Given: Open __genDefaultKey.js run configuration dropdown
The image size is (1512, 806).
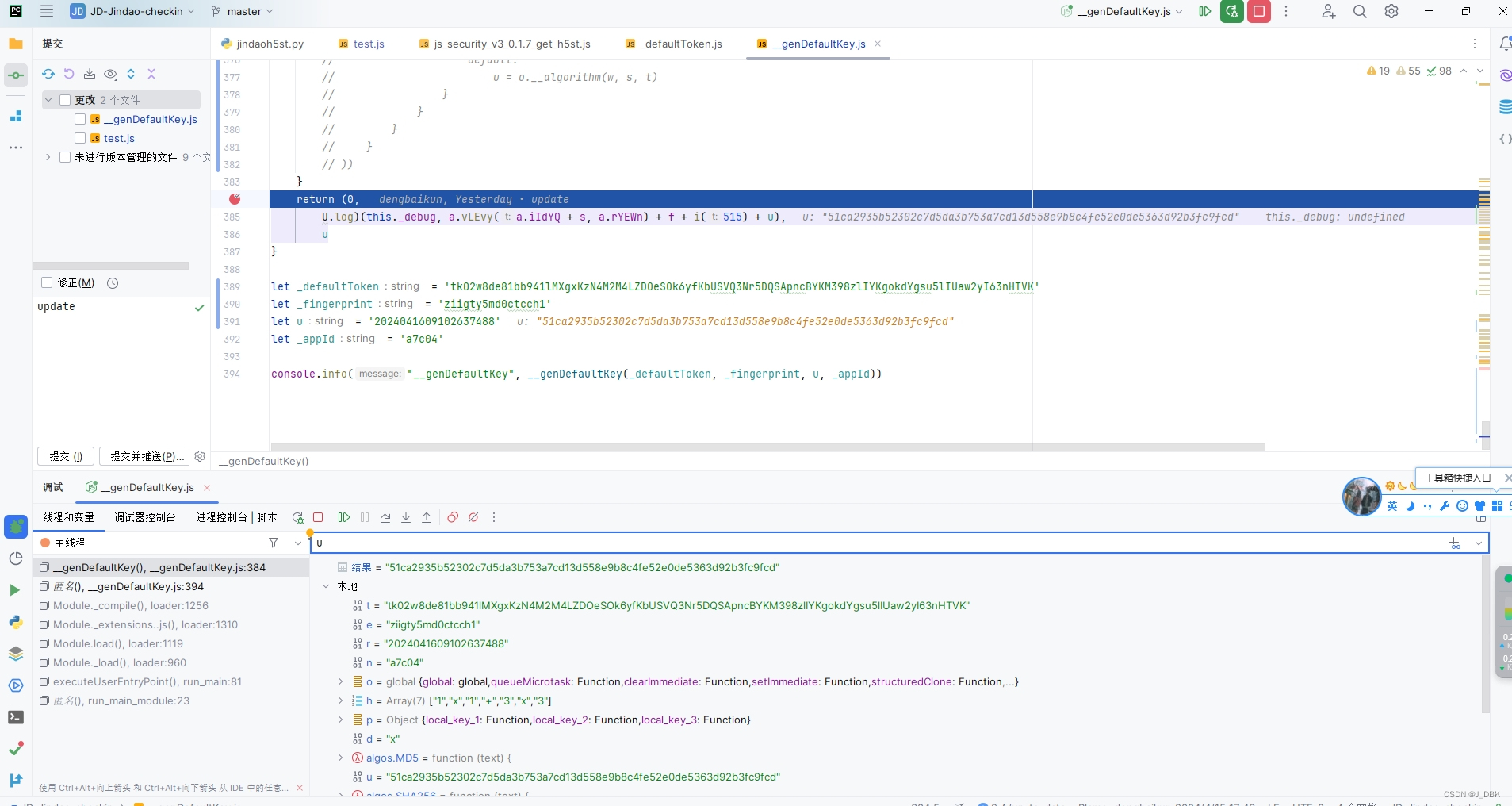Looking at the screenshot, I should 1122,11.
